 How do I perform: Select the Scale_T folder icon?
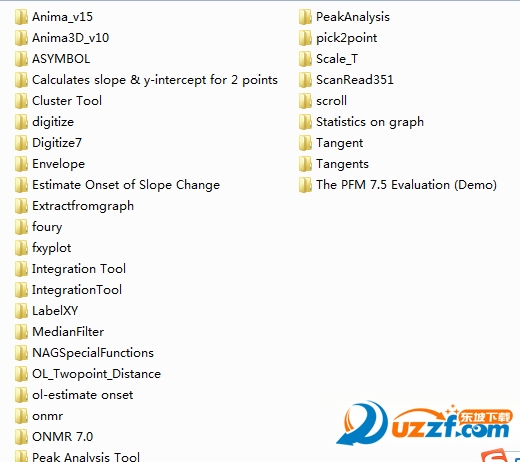305,59
